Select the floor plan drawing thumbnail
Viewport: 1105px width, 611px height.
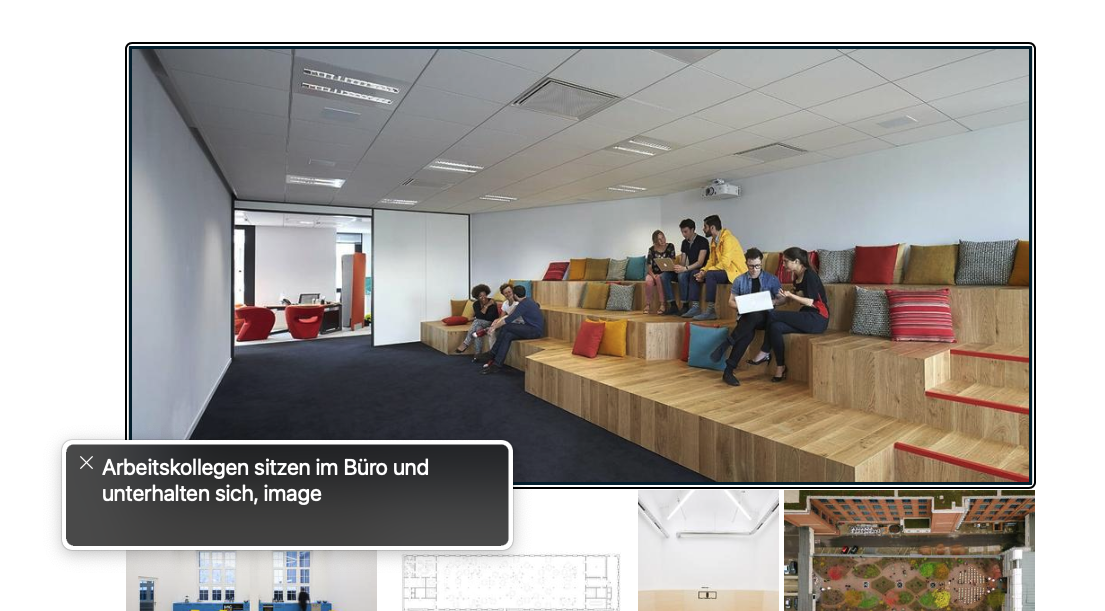click(x=511, y=582)
